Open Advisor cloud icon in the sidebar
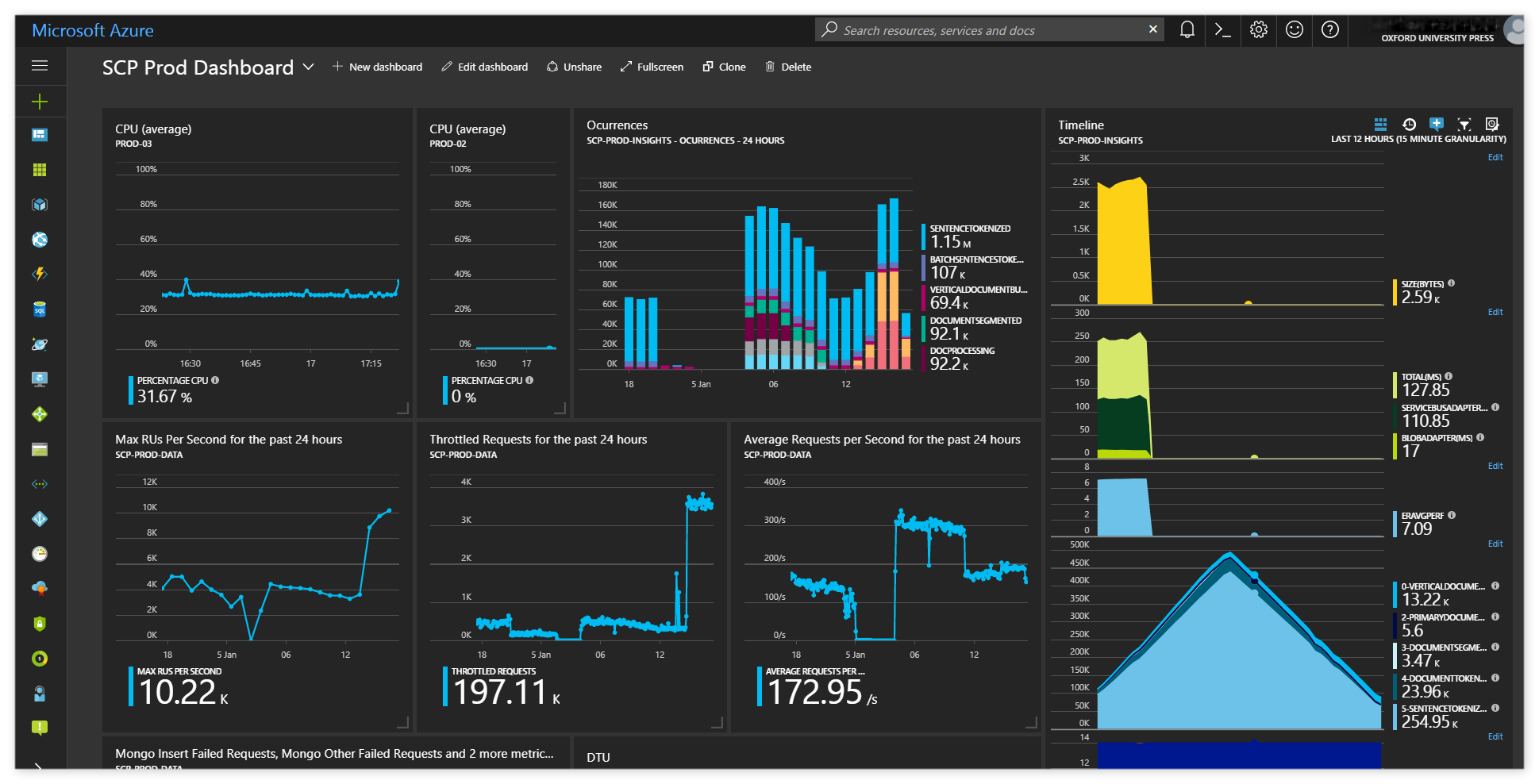 [40, 589]
